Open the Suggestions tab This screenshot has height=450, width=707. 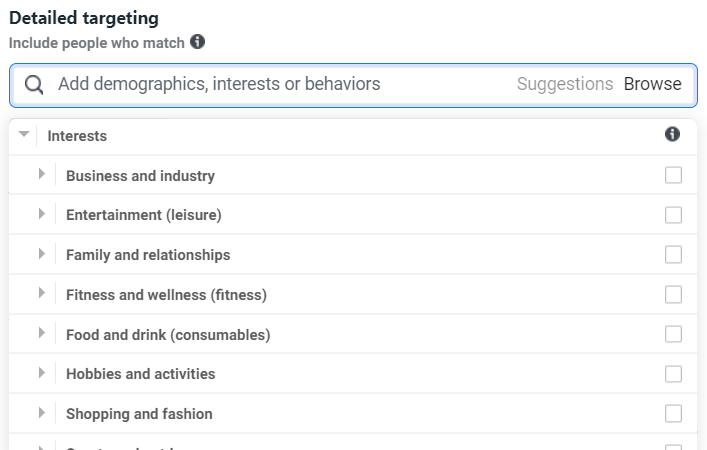click(x=565, y=84)
